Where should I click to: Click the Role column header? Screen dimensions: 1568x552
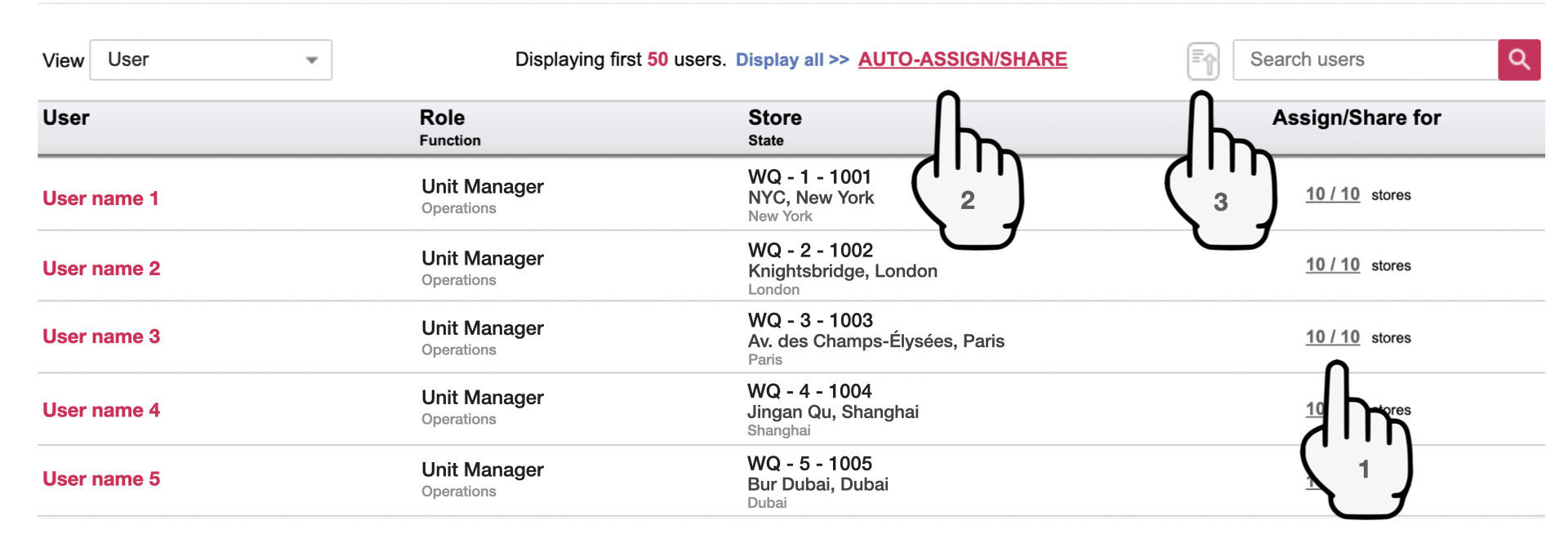(442, 118)
